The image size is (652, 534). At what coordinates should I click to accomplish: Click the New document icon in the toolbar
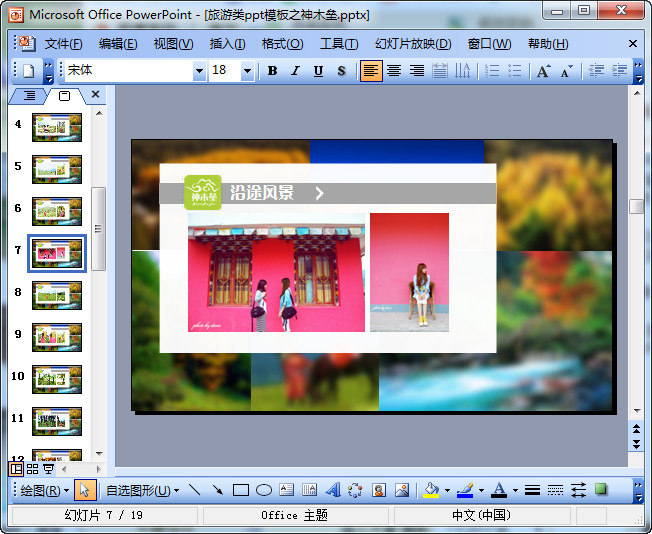point(28,71)
